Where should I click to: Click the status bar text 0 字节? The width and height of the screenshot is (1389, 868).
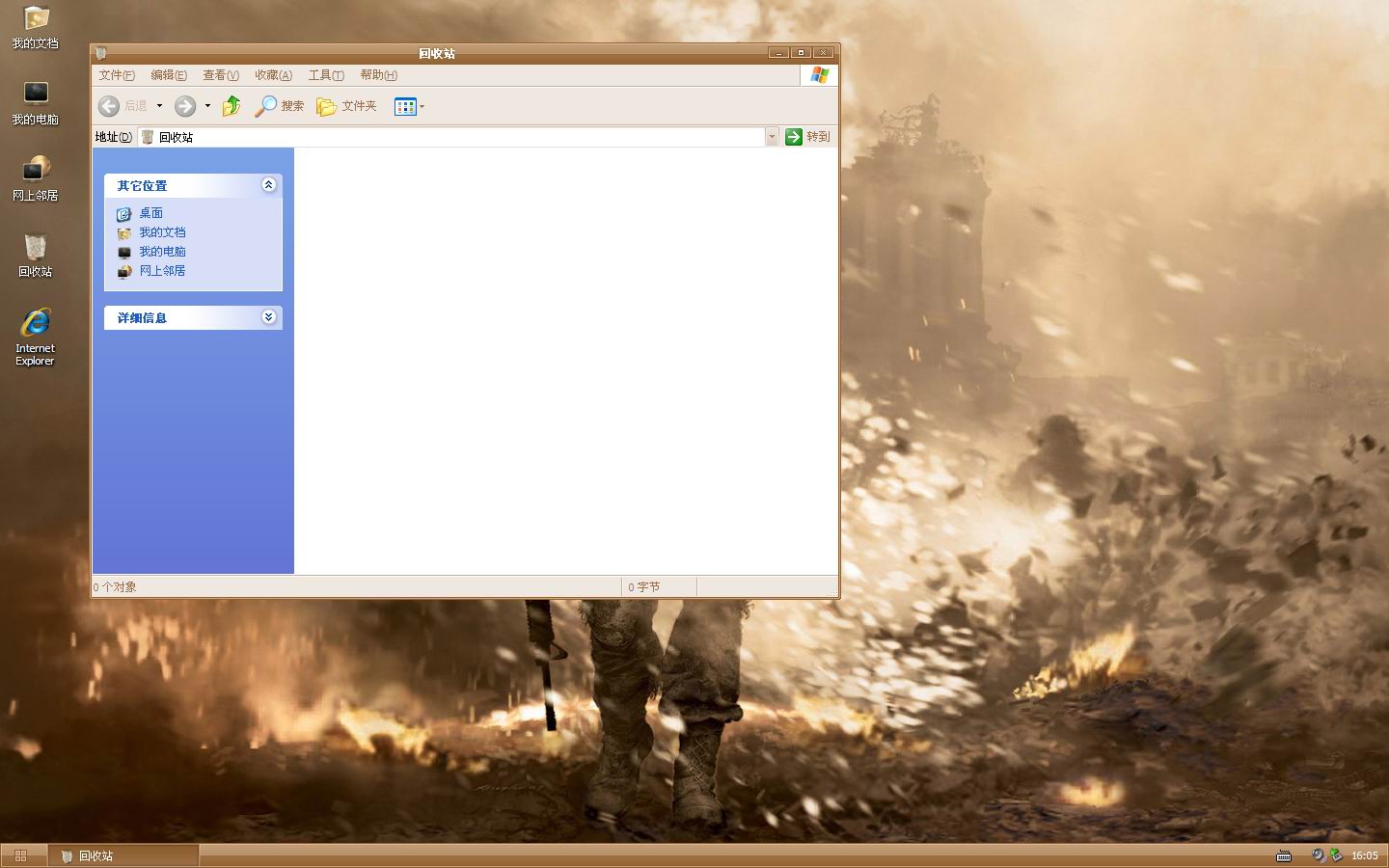click(644, 586)
